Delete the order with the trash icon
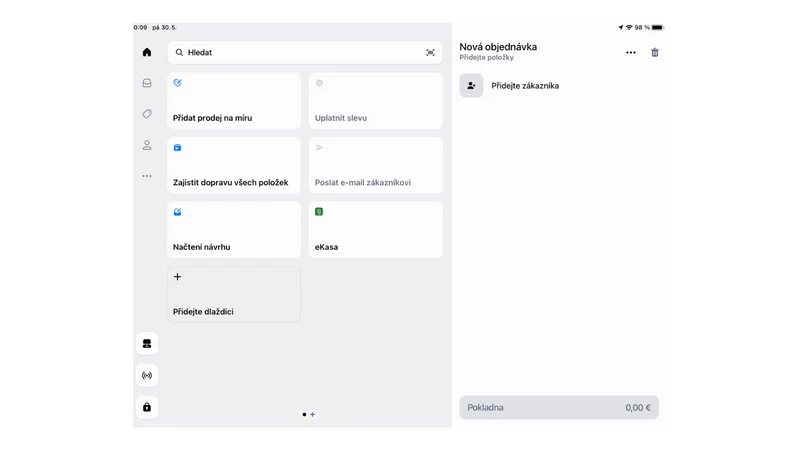This screenshot has height=450, width=800. click(x=655, y=53)
